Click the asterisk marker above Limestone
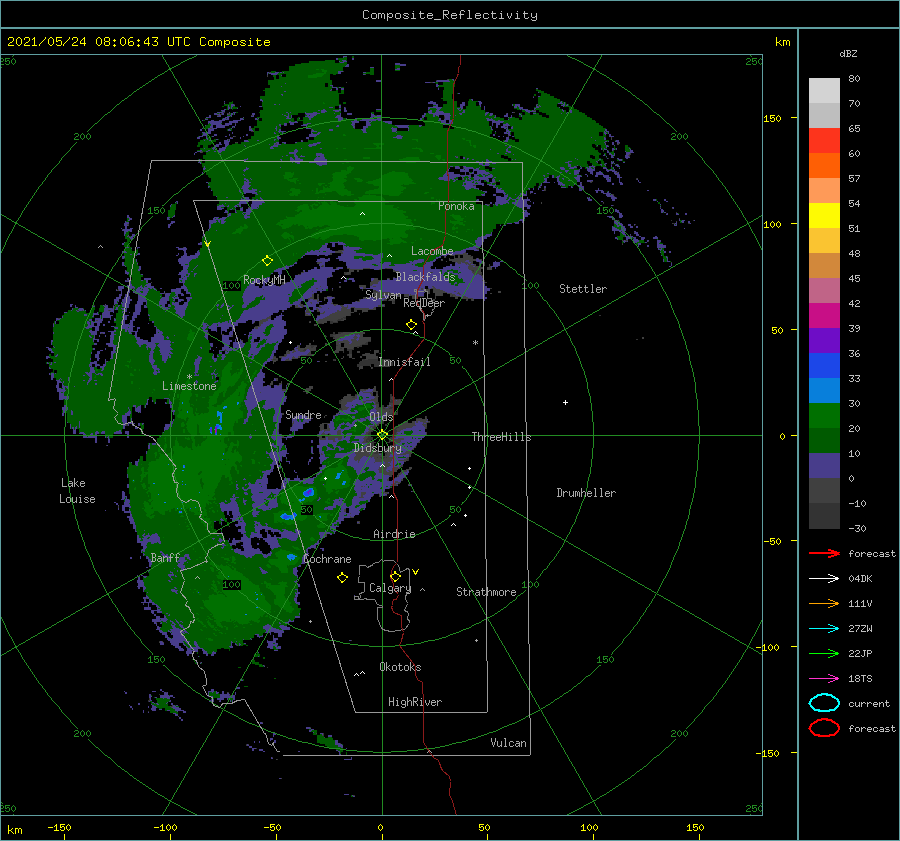The height and width of the screenshot is (841, 900). (189, 377)
